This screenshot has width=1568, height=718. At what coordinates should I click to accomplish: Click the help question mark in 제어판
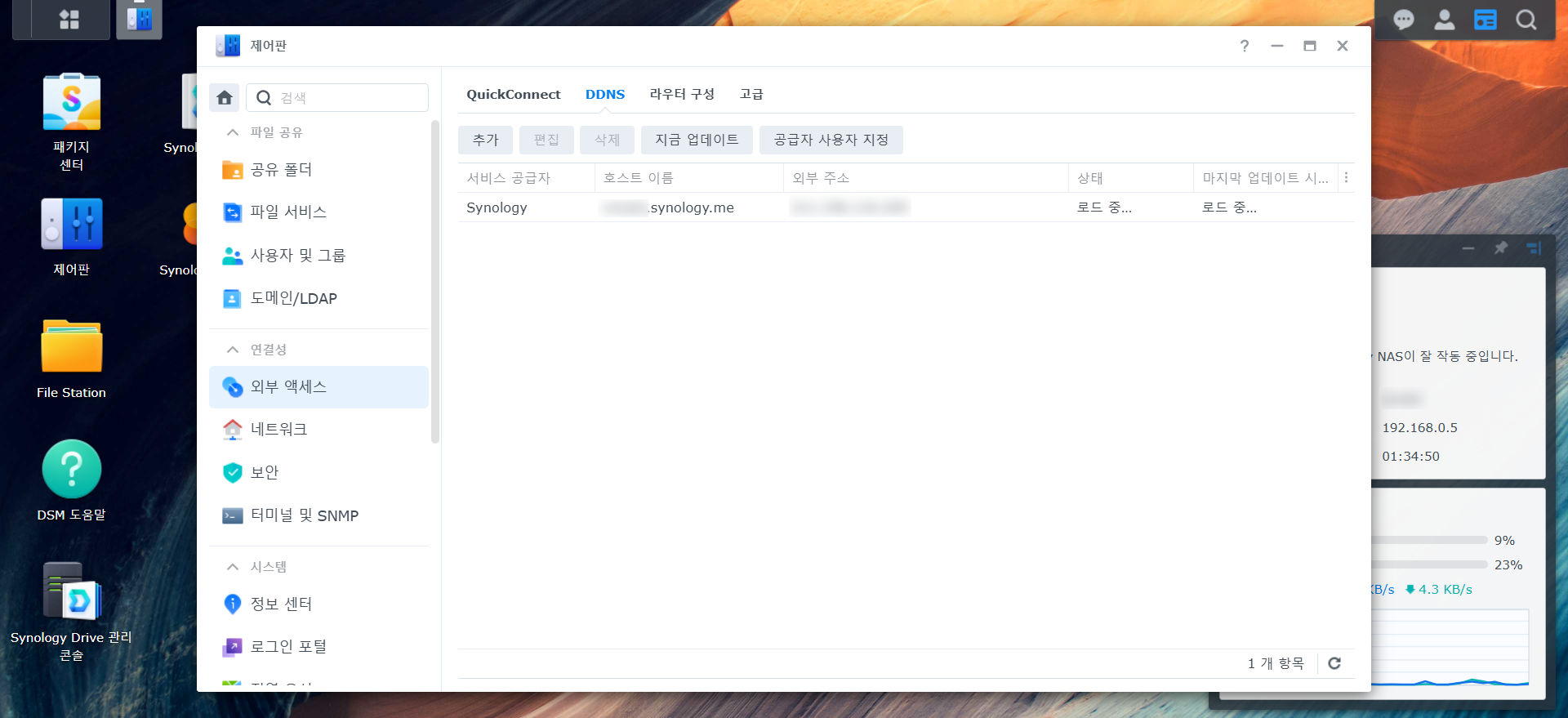pos(1245,46)
